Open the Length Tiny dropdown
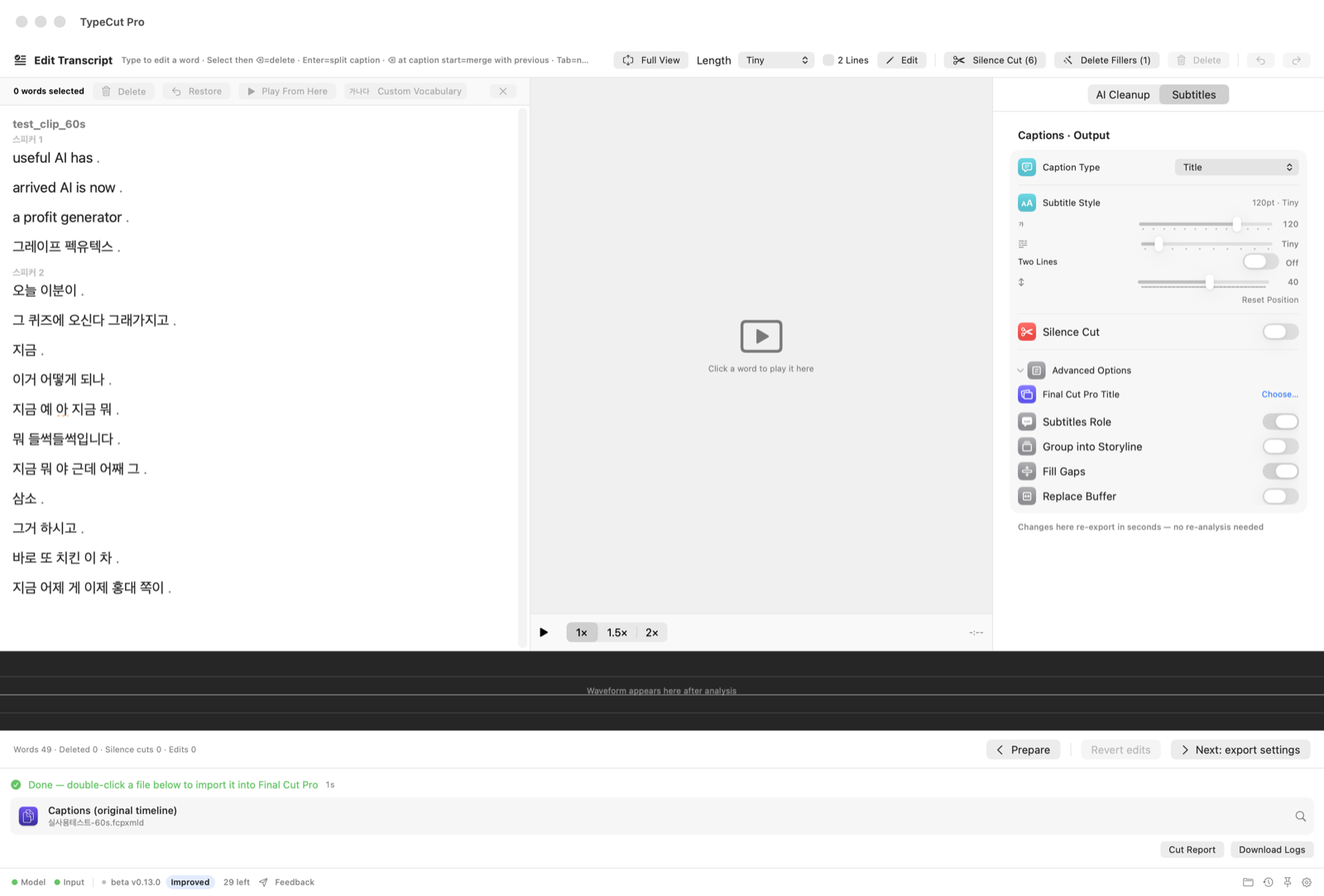1324x896 pixels. point(776,60)
